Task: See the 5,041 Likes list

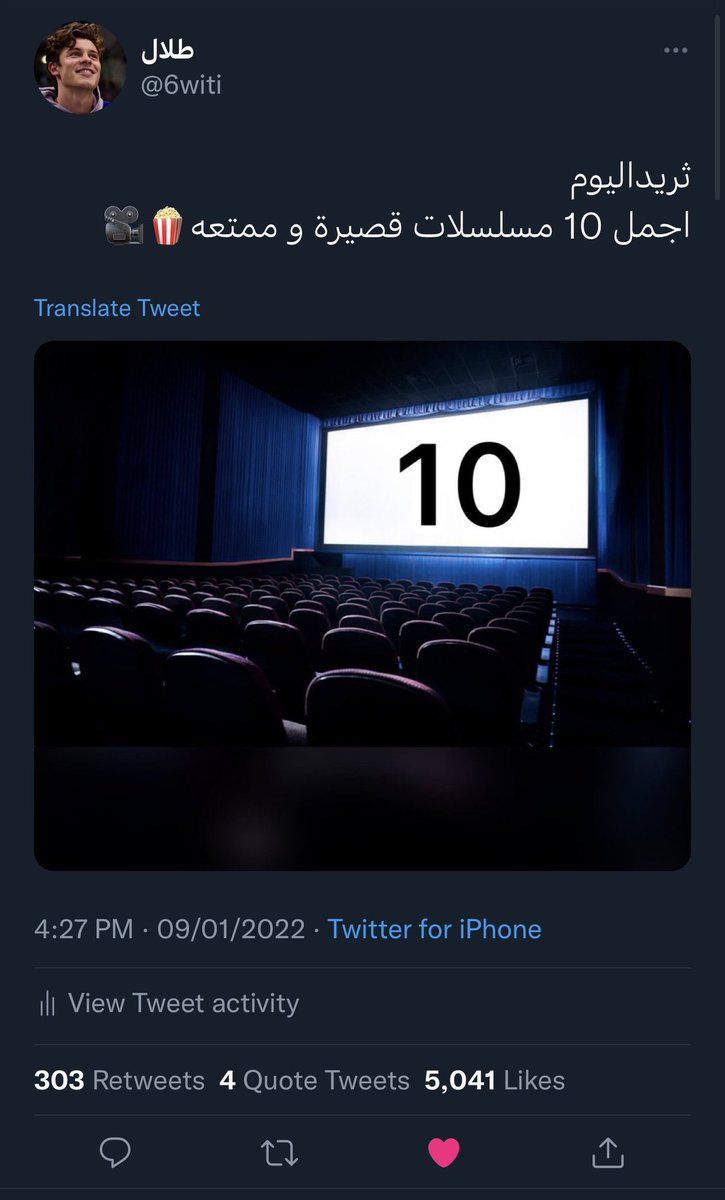Action: coord(495,1081)
